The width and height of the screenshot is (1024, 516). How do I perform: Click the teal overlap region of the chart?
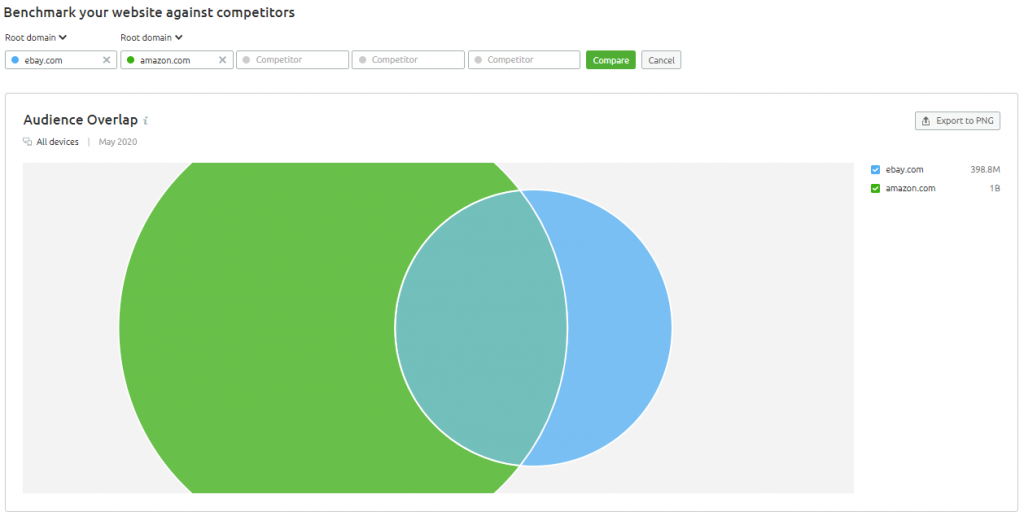click(x=480, y=327)
